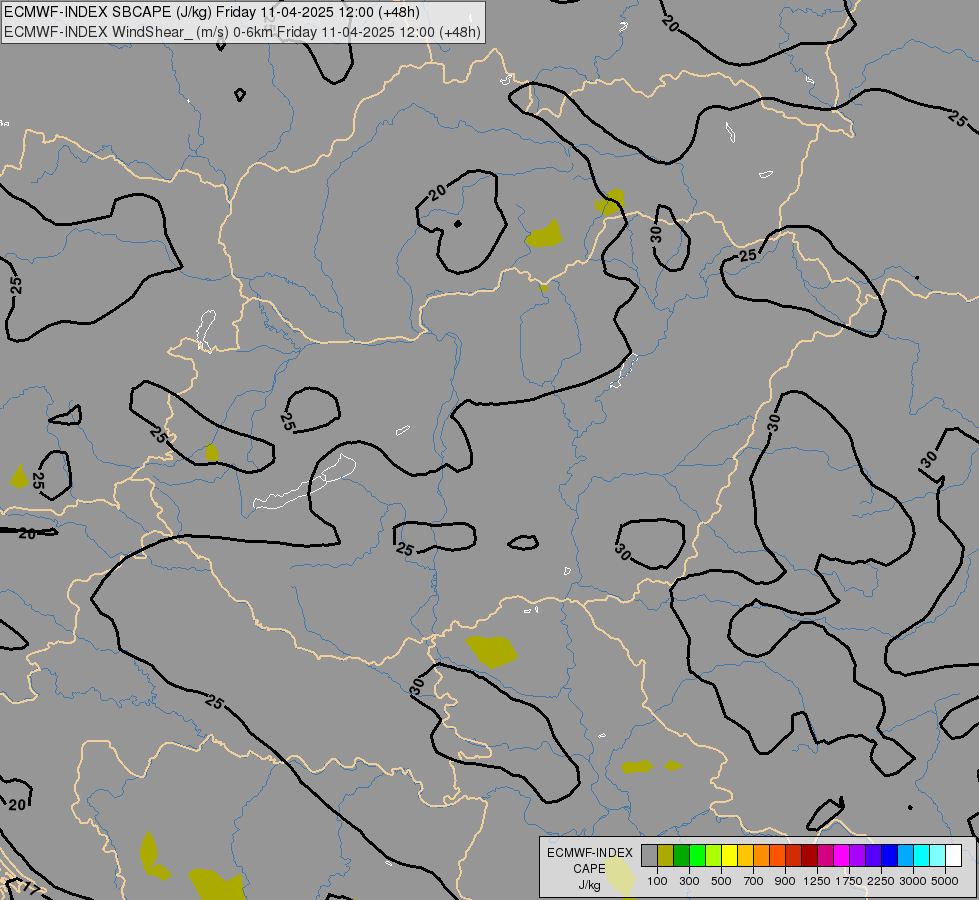Click the '5000' legend tick label

(x=945, y=881)
